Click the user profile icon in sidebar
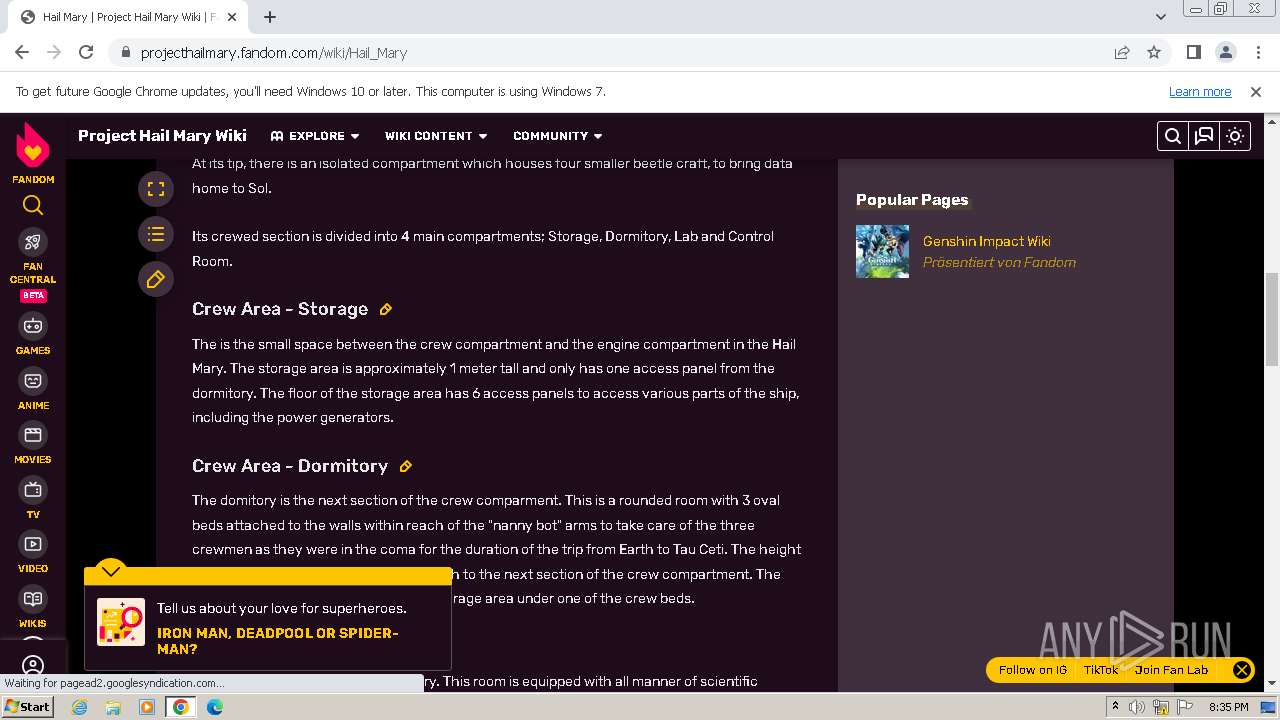Viewport: 1280px width, 720px height. tap(33, 665)
